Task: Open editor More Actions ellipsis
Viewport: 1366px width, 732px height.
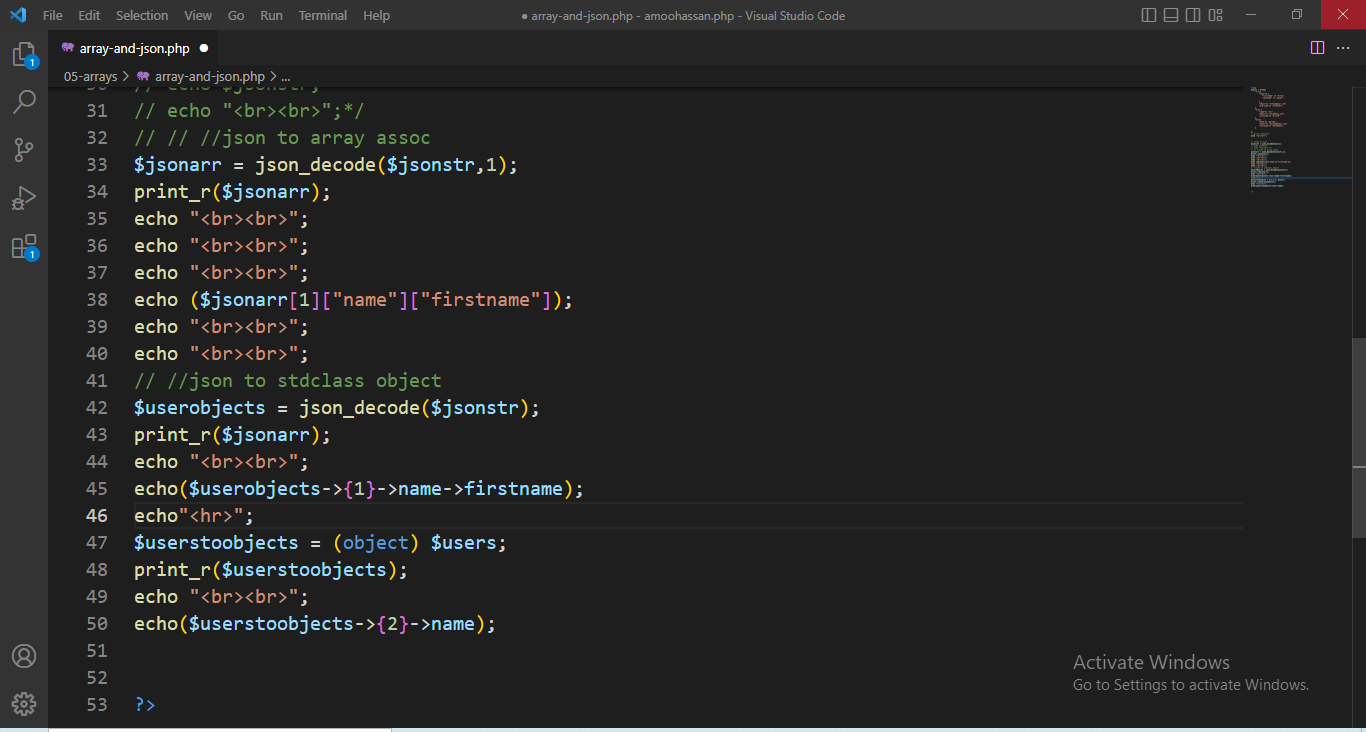Action: coord(1345,47)
